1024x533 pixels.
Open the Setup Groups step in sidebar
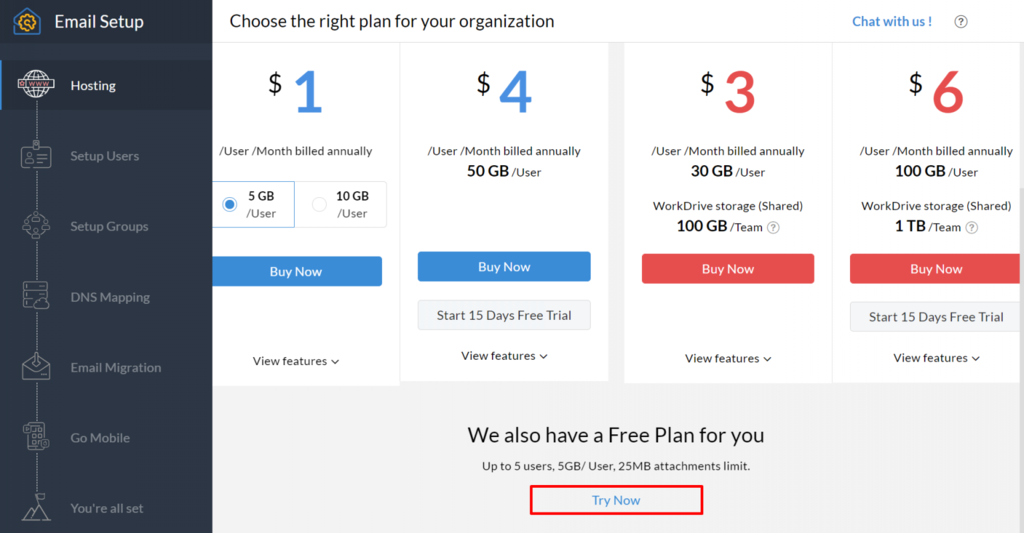(x=109, y=227)
